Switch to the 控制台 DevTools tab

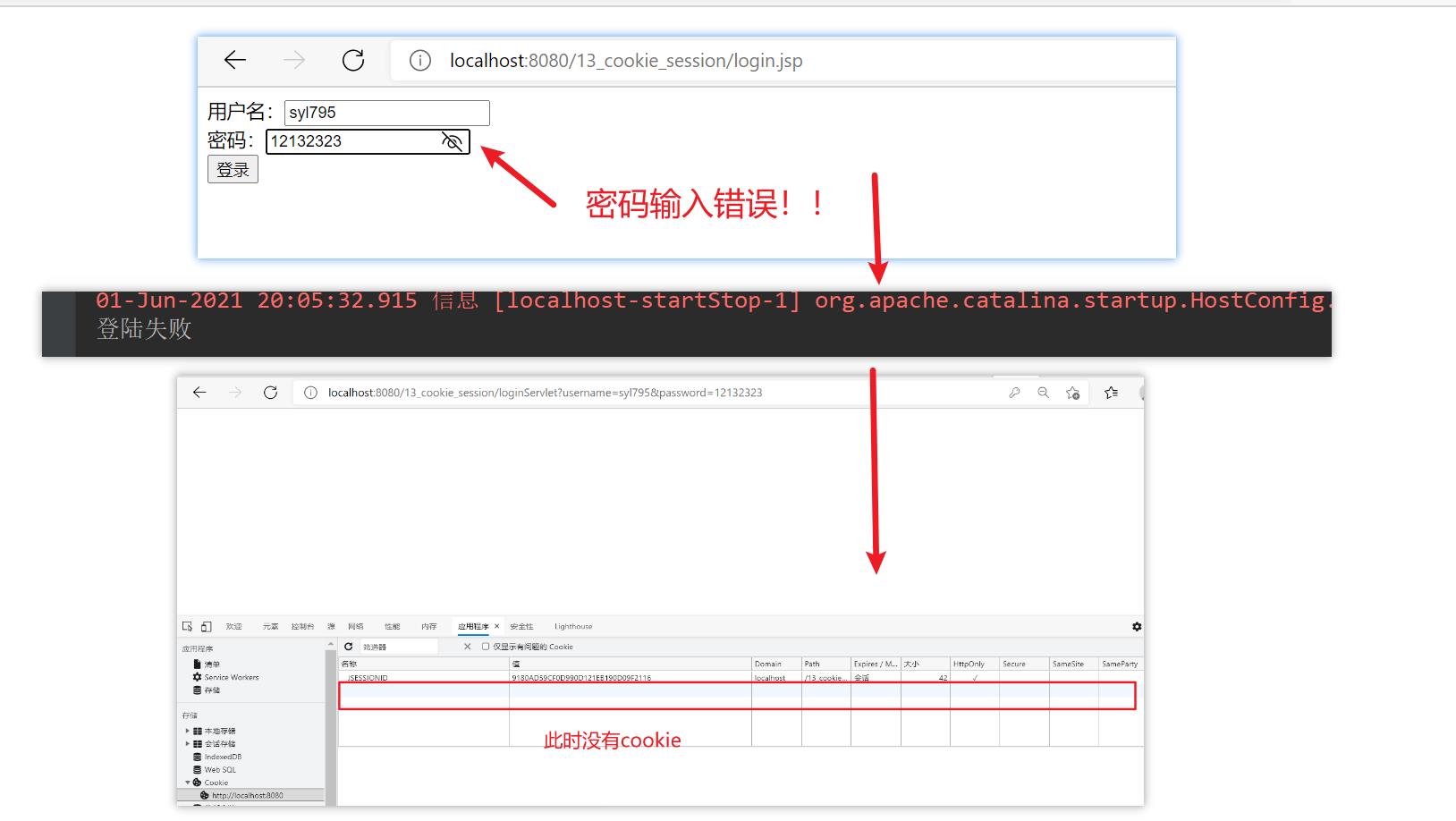[x=302, y=627]
